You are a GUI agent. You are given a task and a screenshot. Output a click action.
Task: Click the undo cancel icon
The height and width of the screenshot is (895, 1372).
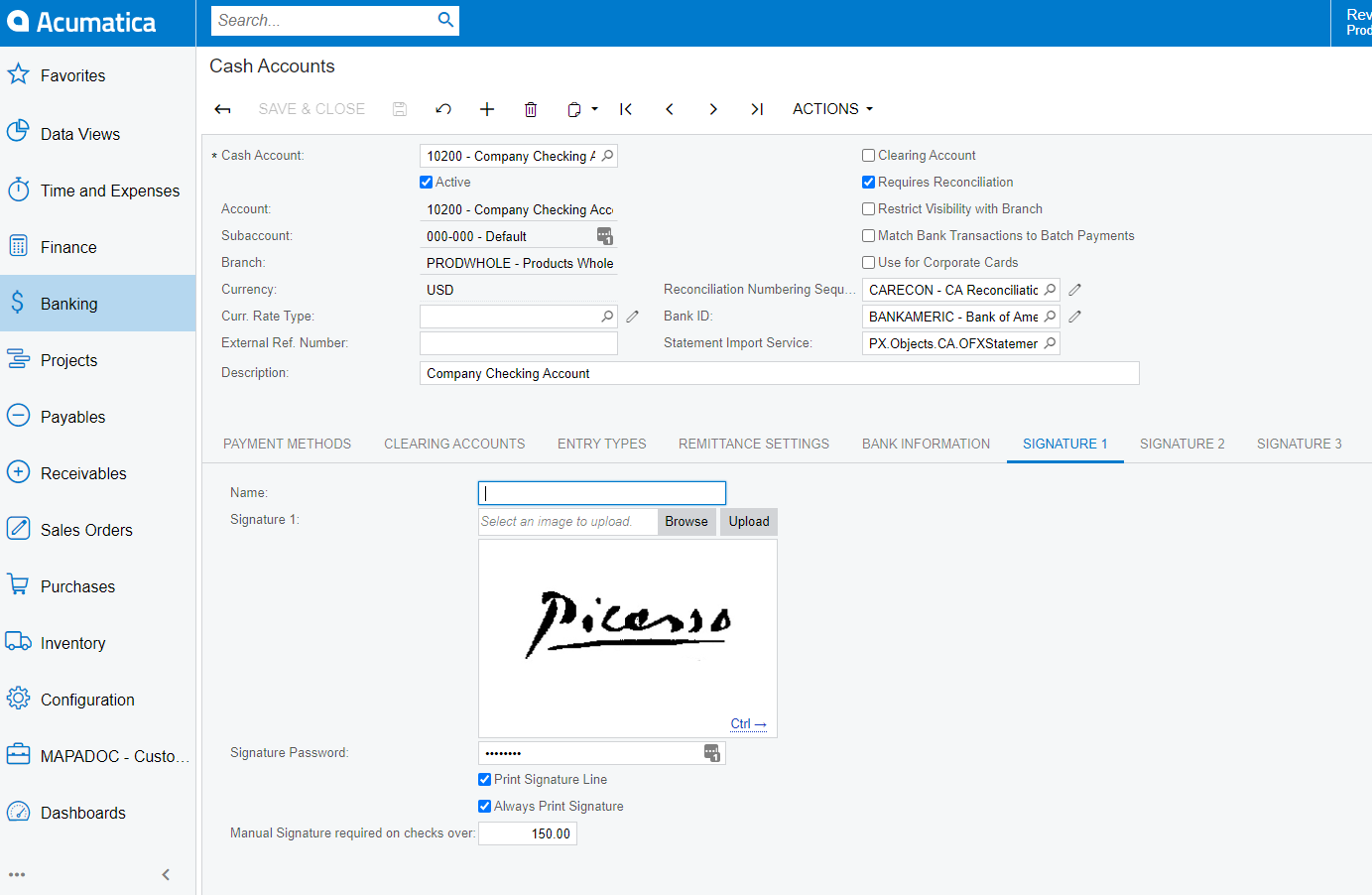[443, 109]
